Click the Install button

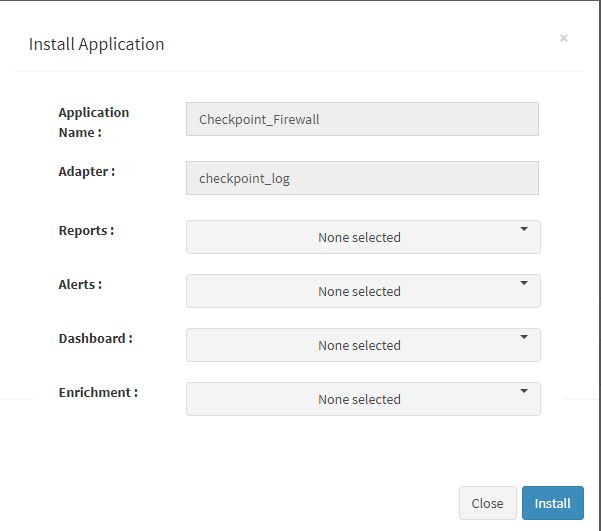pos(553,503)
